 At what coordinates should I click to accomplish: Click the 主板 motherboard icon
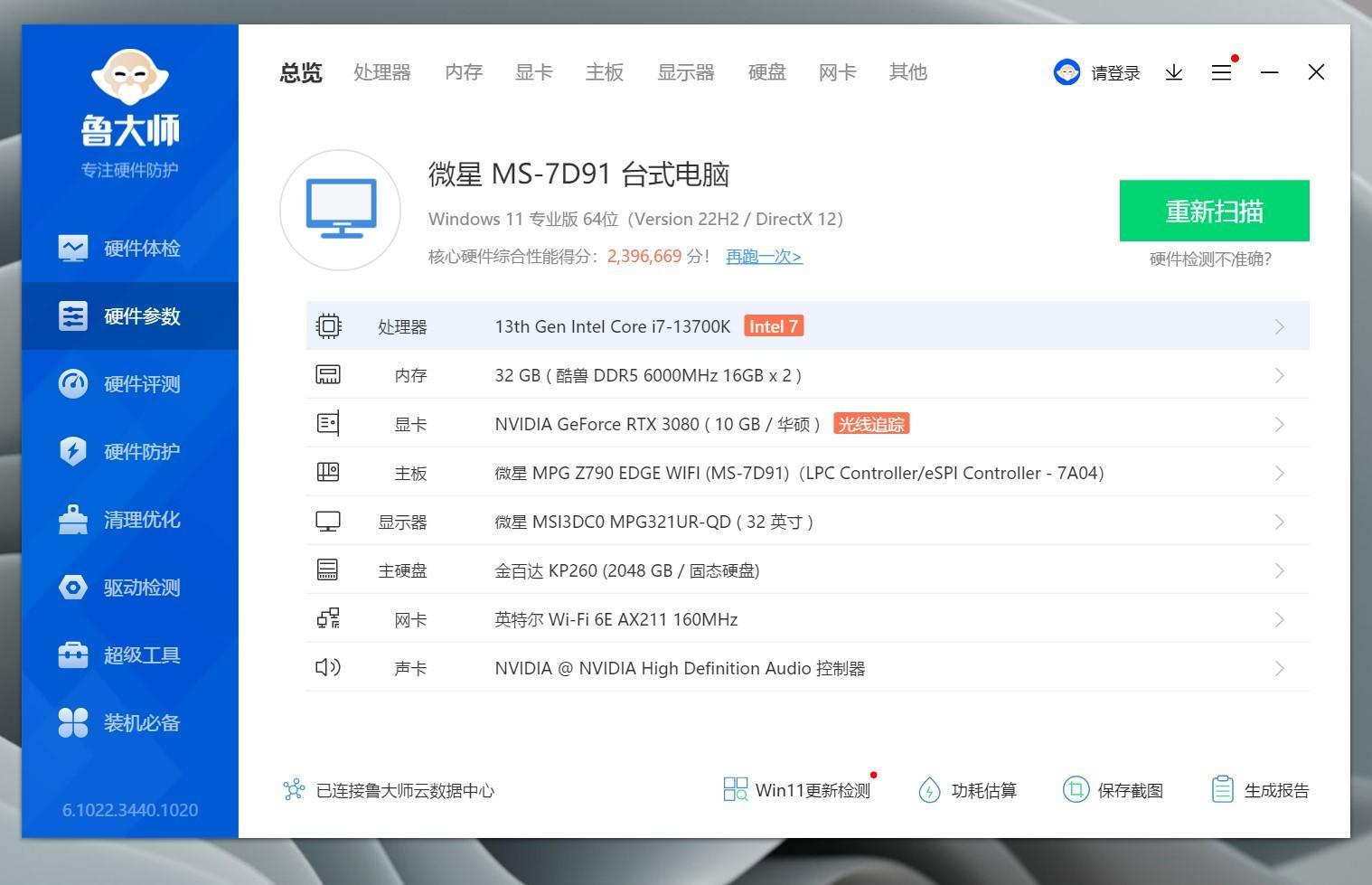pos(328,472)
